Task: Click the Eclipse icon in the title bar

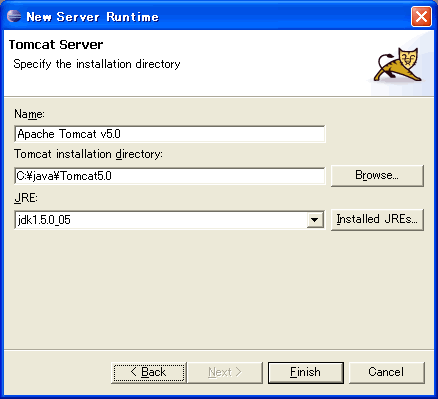Action: point(14,16)
